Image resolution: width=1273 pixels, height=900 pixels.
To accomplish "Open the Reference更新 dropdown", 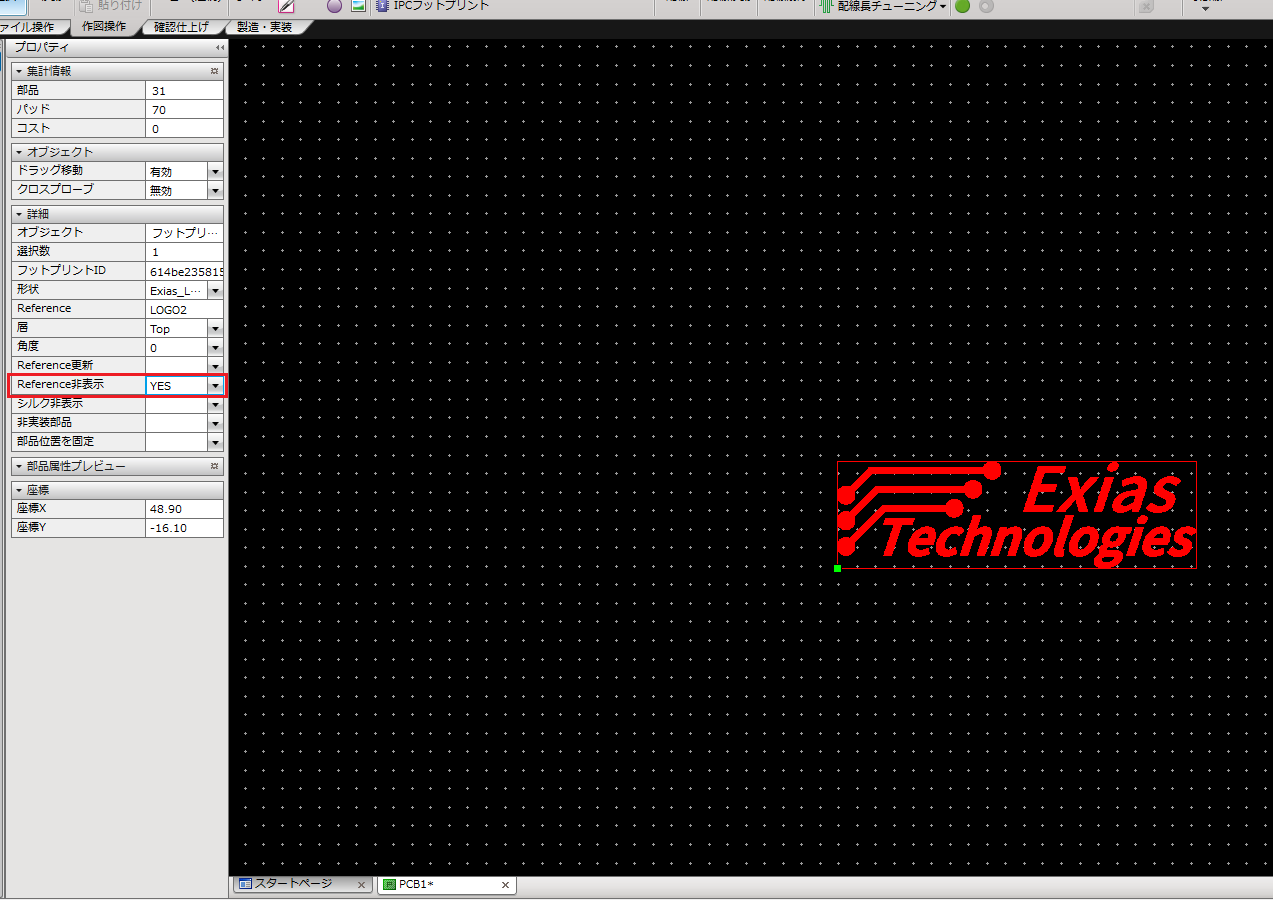I will click(x=215, y=366).
